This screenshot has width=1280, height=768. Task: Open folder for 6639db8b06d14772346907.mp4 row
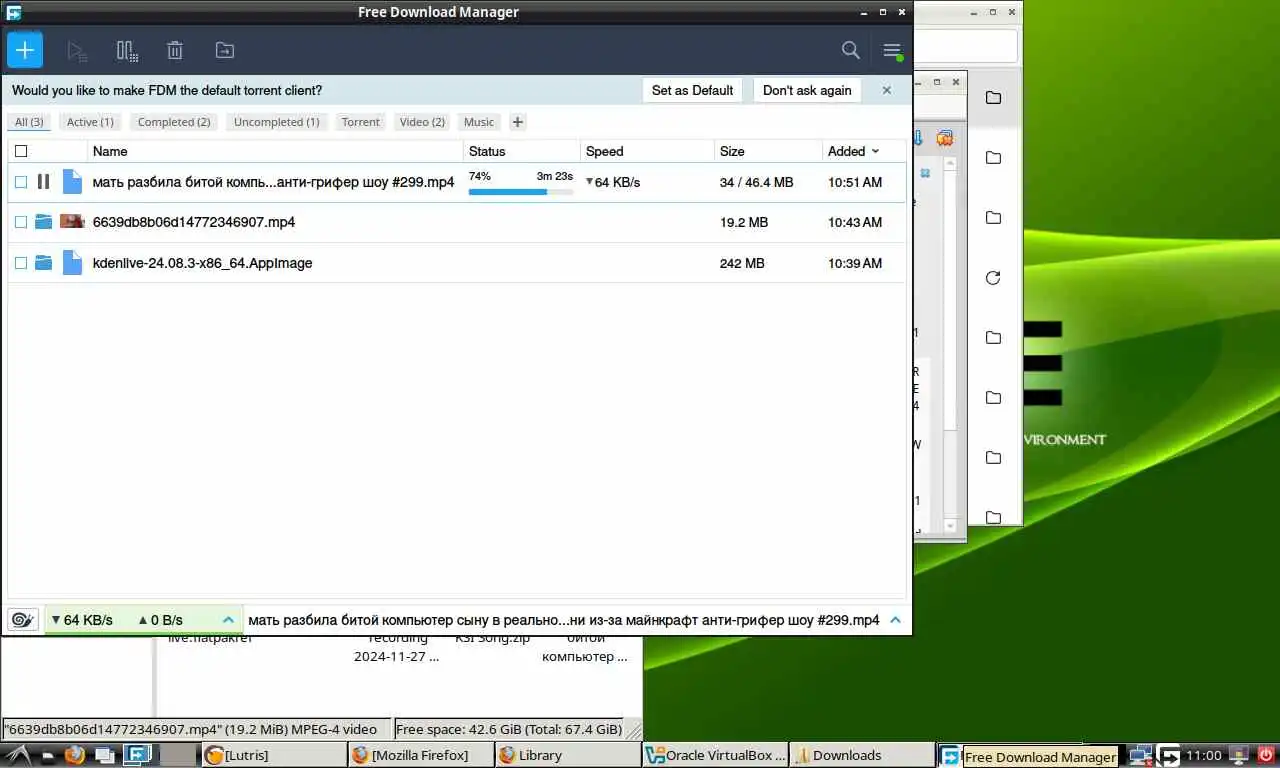(x=43, y=222)
